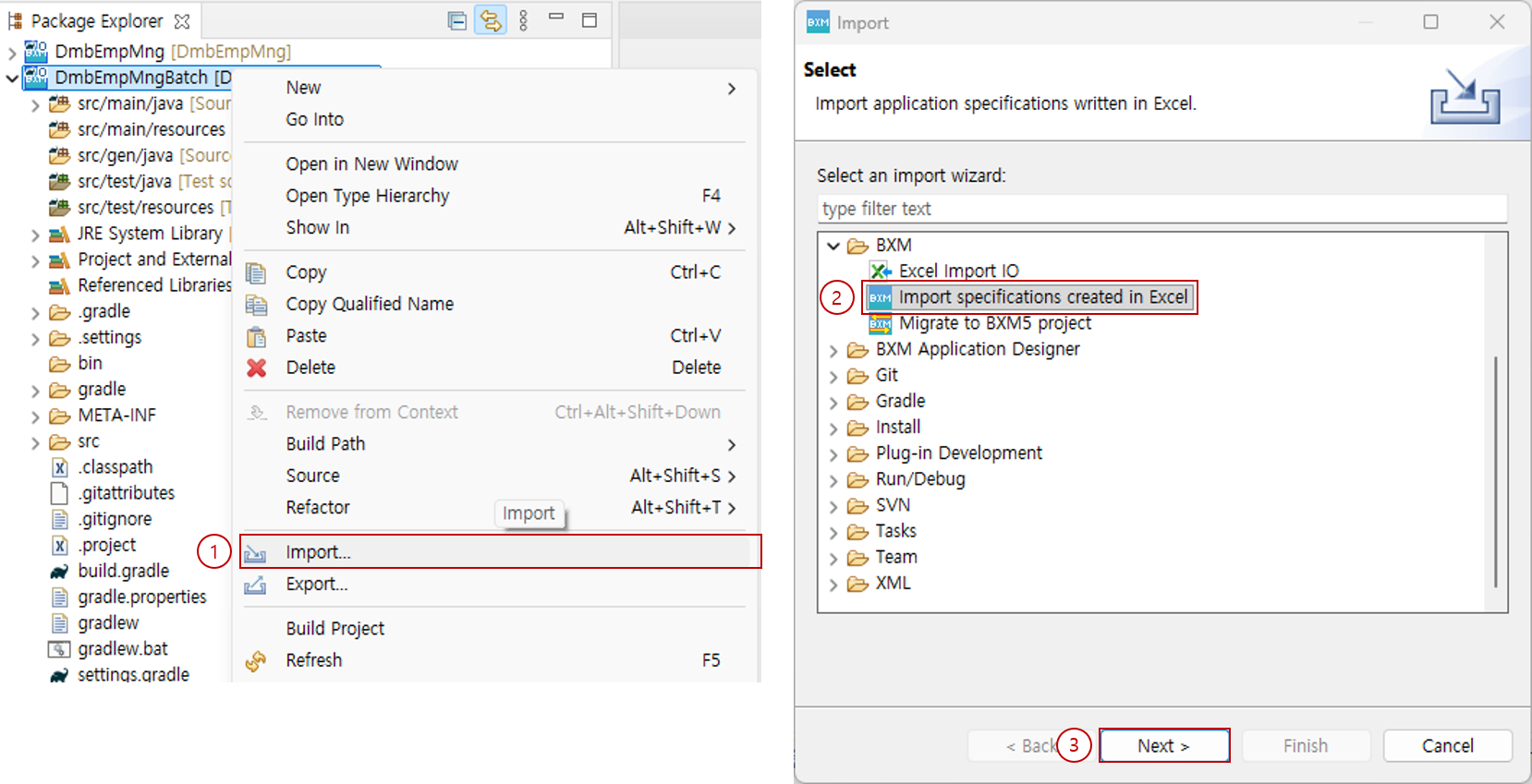Maximize the Import dialog window
Viewport: 1532px width, 784px height.
[1430, 21]
